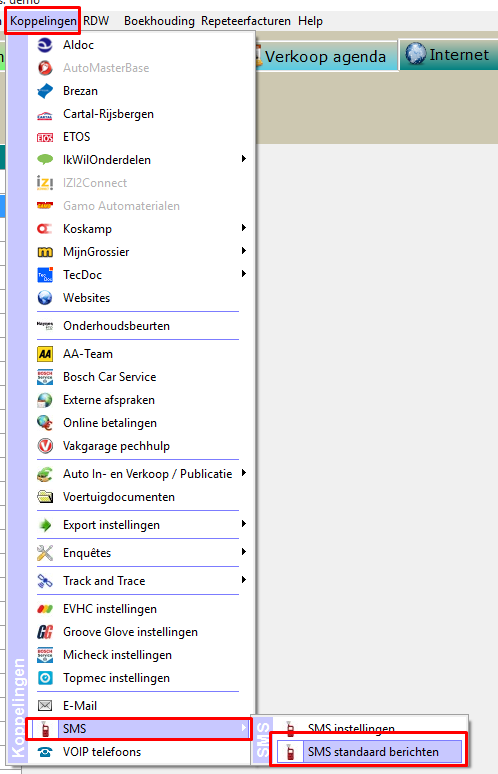The width and height of the screenshot is (498, 774).
Task: Click the Externe afspraken globe icon
Action: pos(45,400)
